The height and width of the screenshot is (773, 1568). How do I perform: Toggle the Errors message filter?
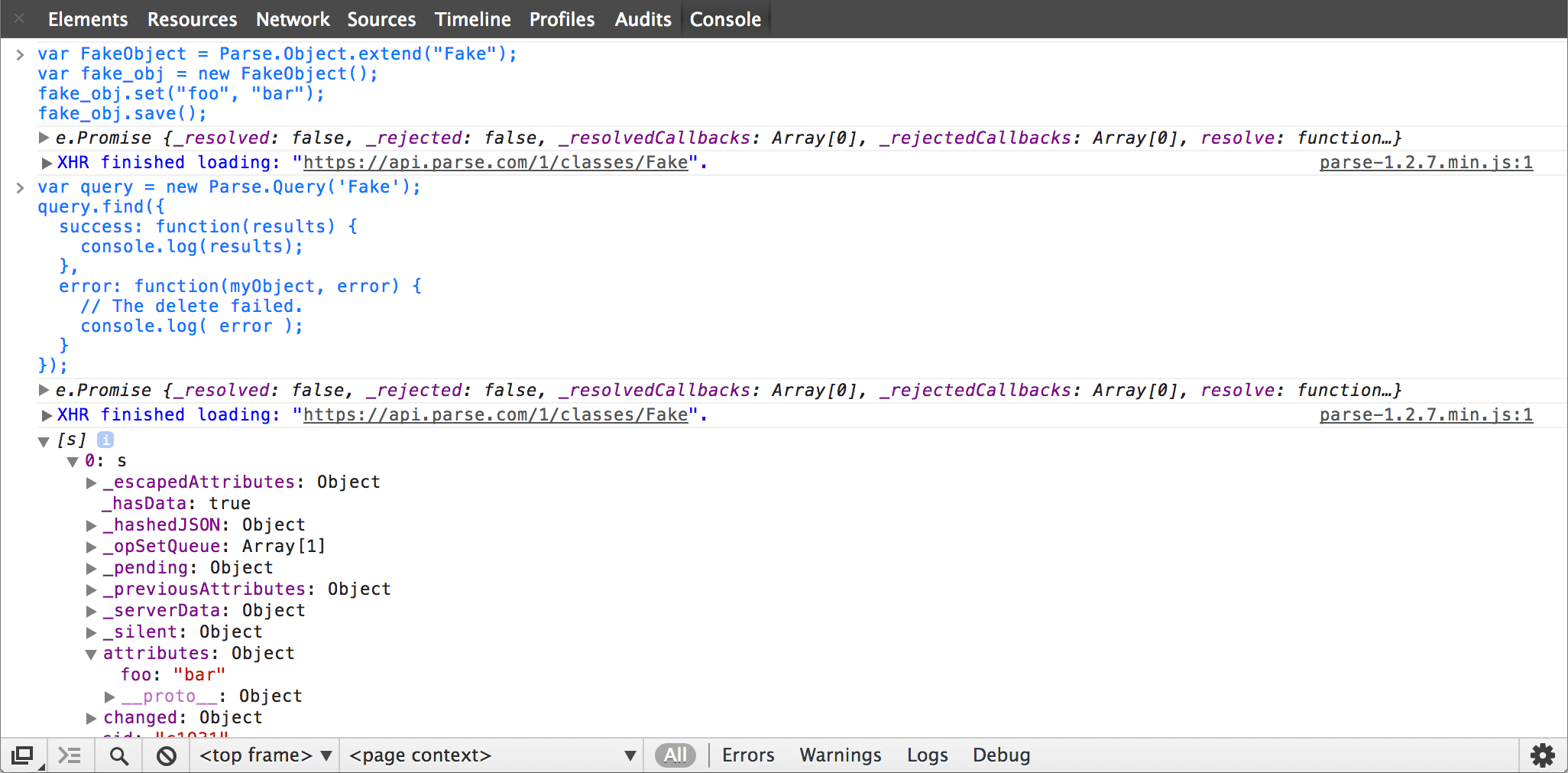[747, 755]
